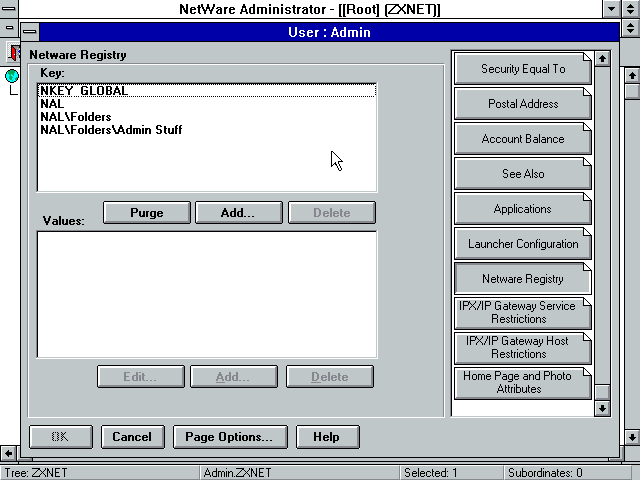Open the See Also page
640x480 pixels.
523,174
